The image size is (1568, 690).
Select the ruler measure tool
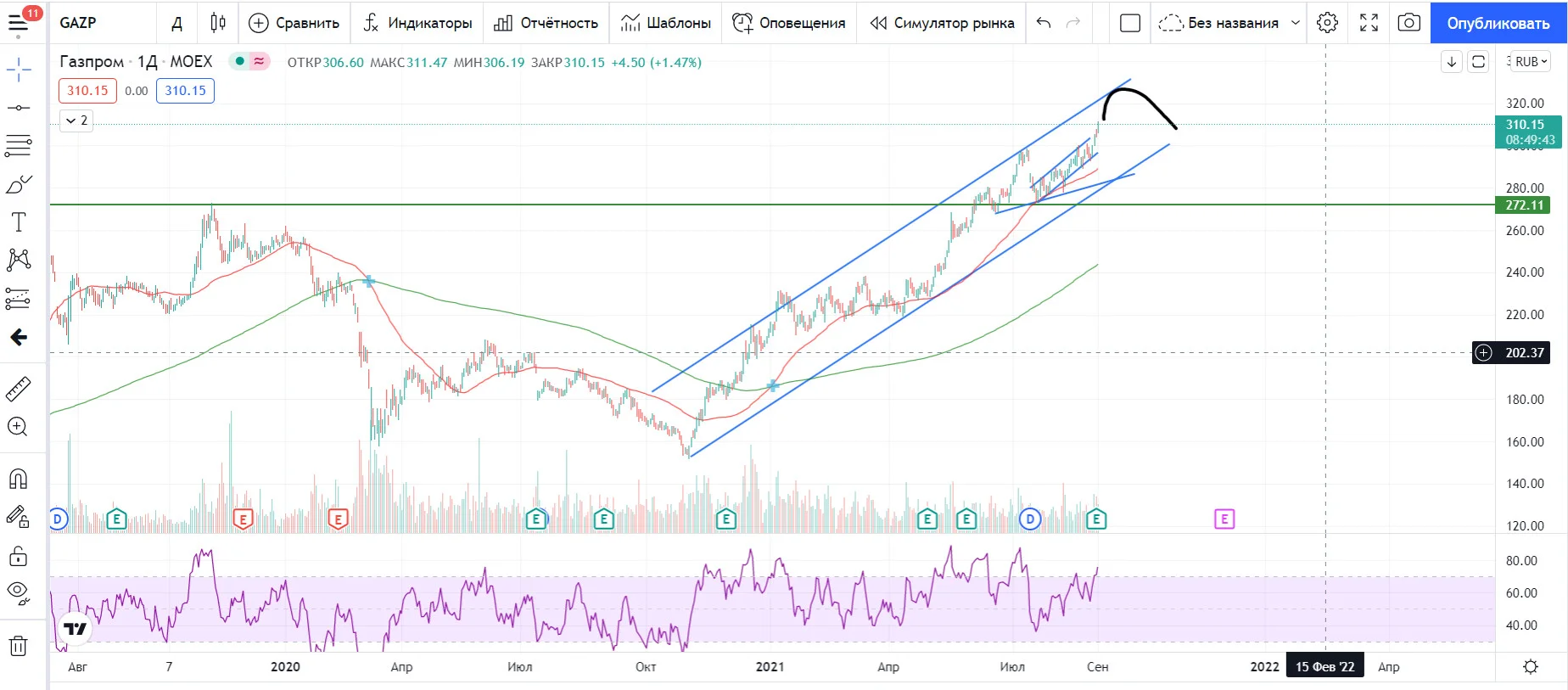(x=19, y=390)
